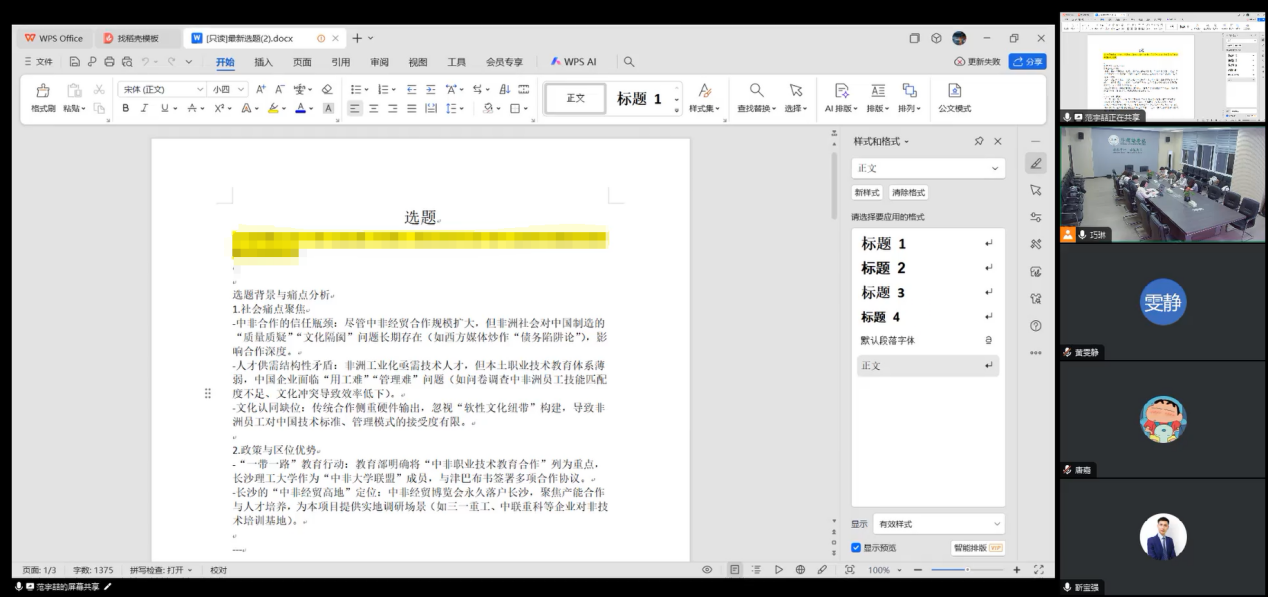Toggle italic formatting button
1268x597 pixels.
[x=144, y=108]
